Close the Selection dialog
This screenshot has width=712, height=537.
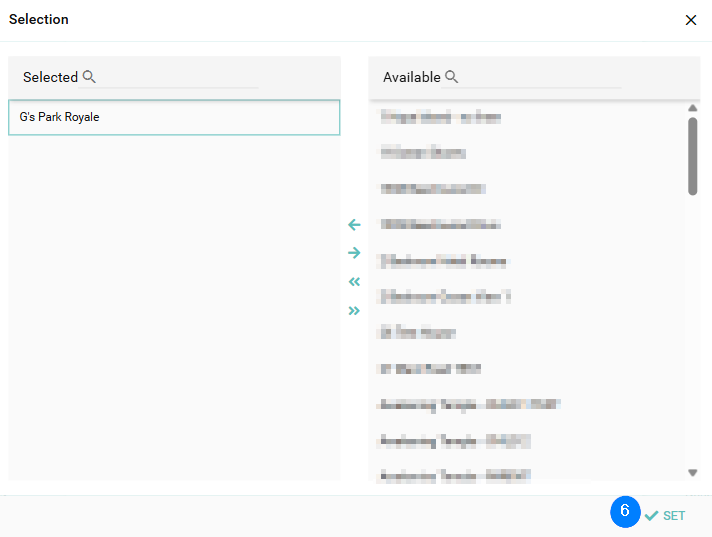click(x=690, y=20)
